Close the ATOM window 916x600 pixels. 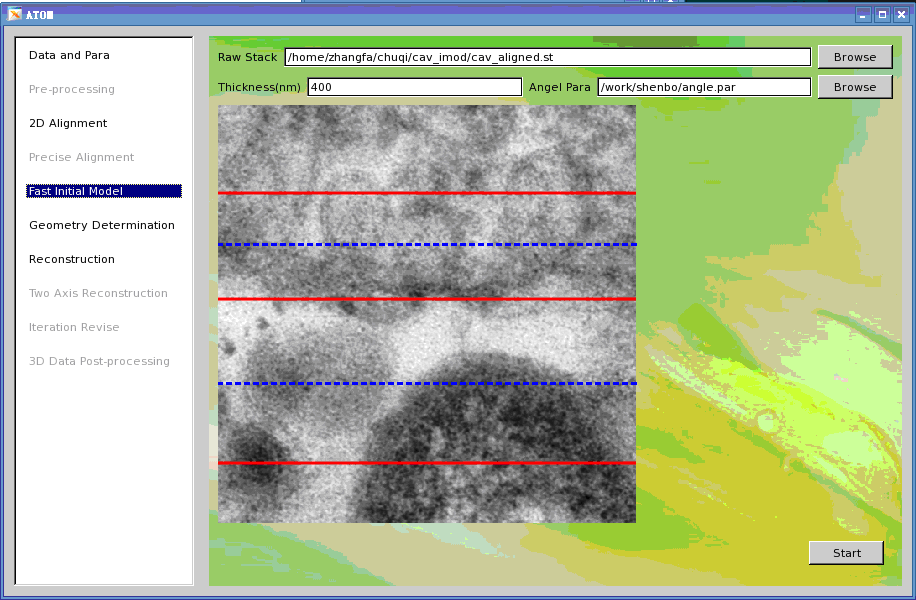901,14
